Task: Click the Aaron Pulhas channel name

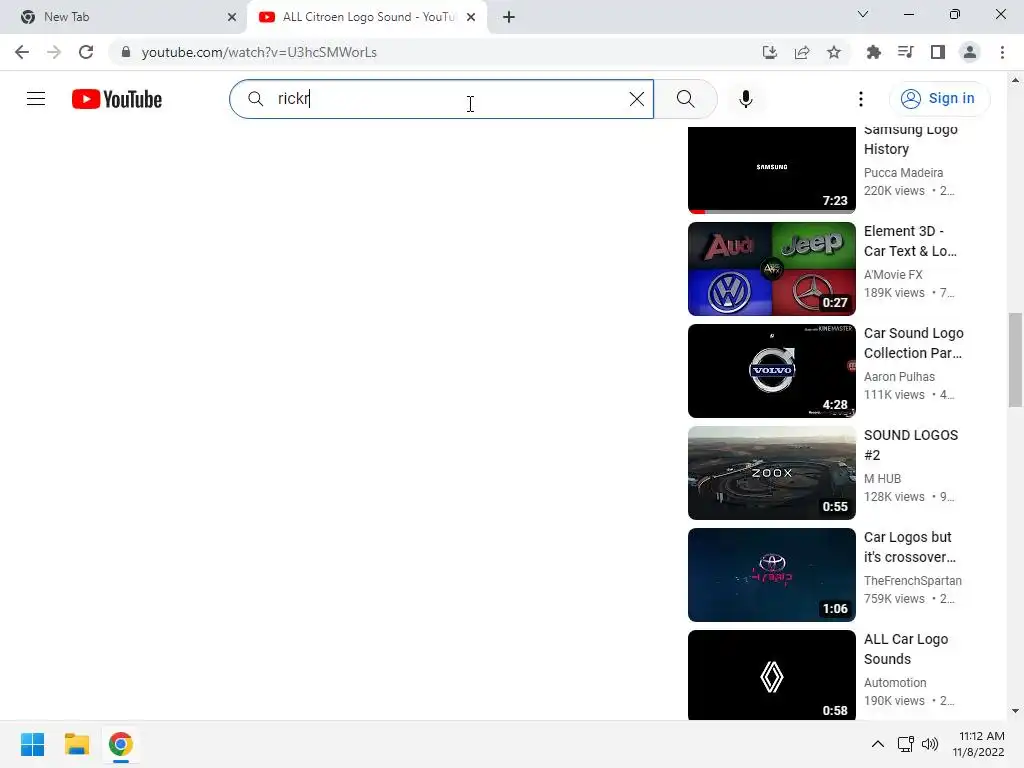Action: click(899, 376)
